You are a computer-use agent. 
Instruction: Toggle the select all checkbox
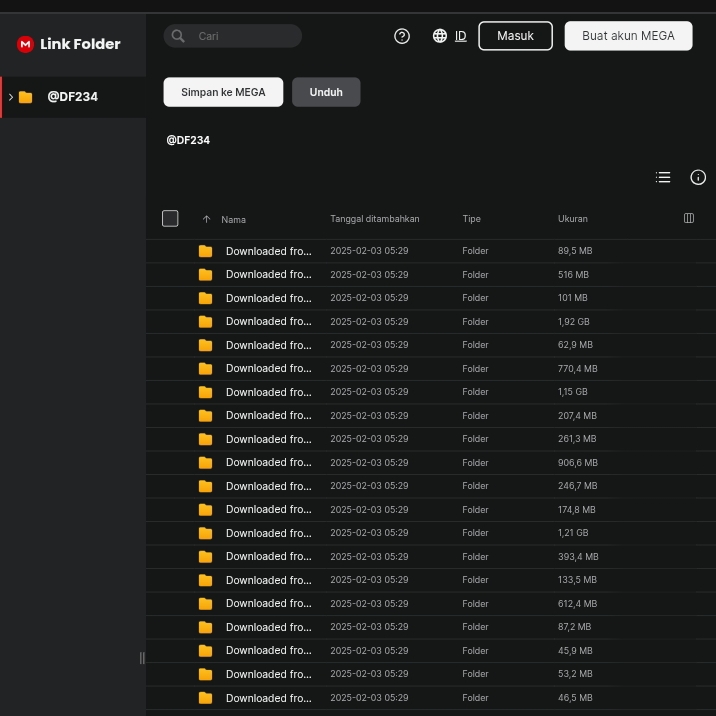170,218
